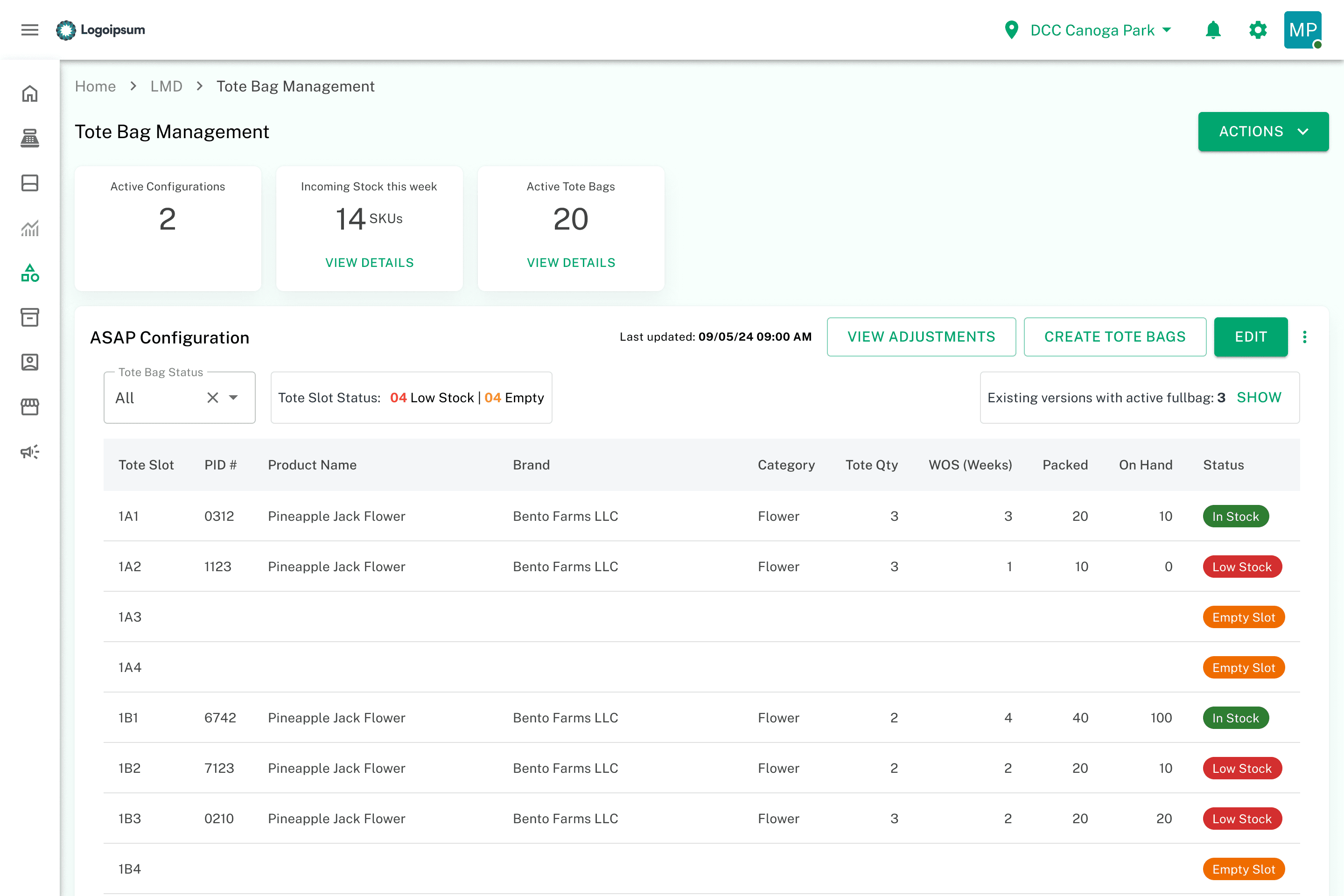
Task: Click the VIEW ADJUSTMENTS button
Action: 921,337
